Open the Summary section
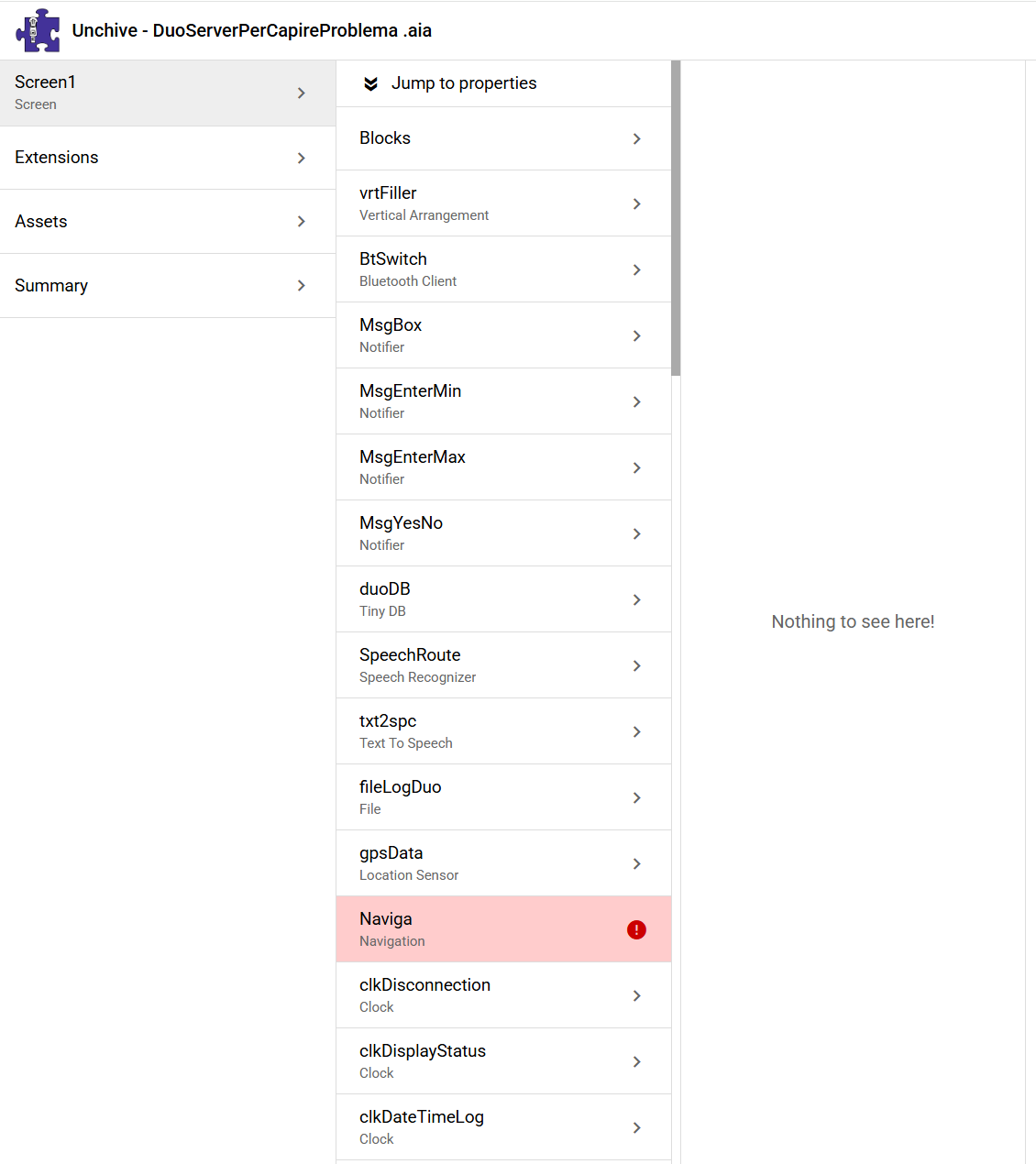1036x1164 pixels. click(x=167, y=286)
